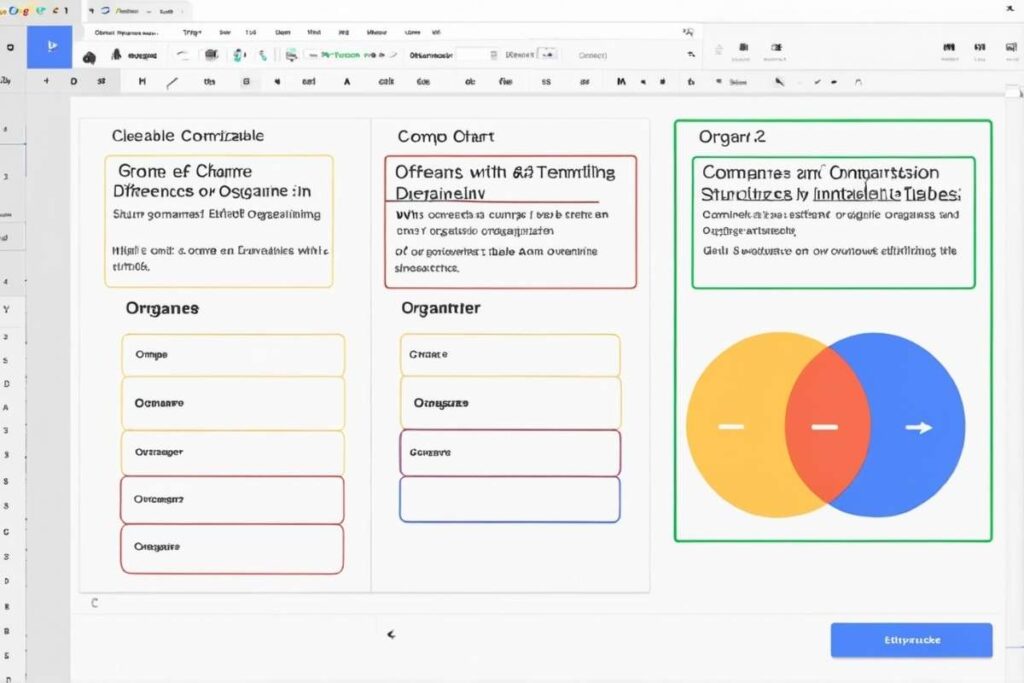Open the 'Lowe' menu in the menu bar

click(x=412, y=32)
